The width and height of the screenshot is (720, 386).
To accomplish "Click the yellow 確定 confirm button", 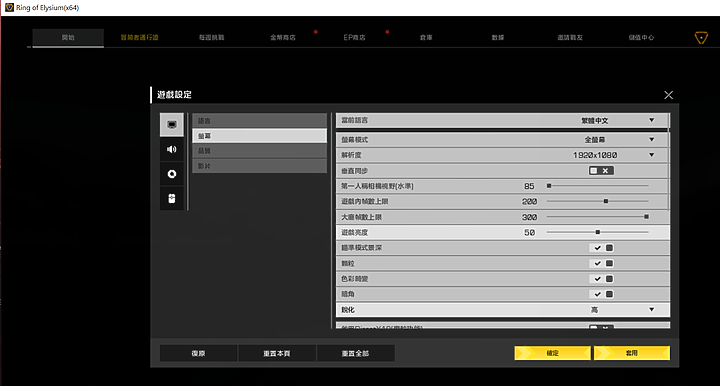I will coord(552,353).
